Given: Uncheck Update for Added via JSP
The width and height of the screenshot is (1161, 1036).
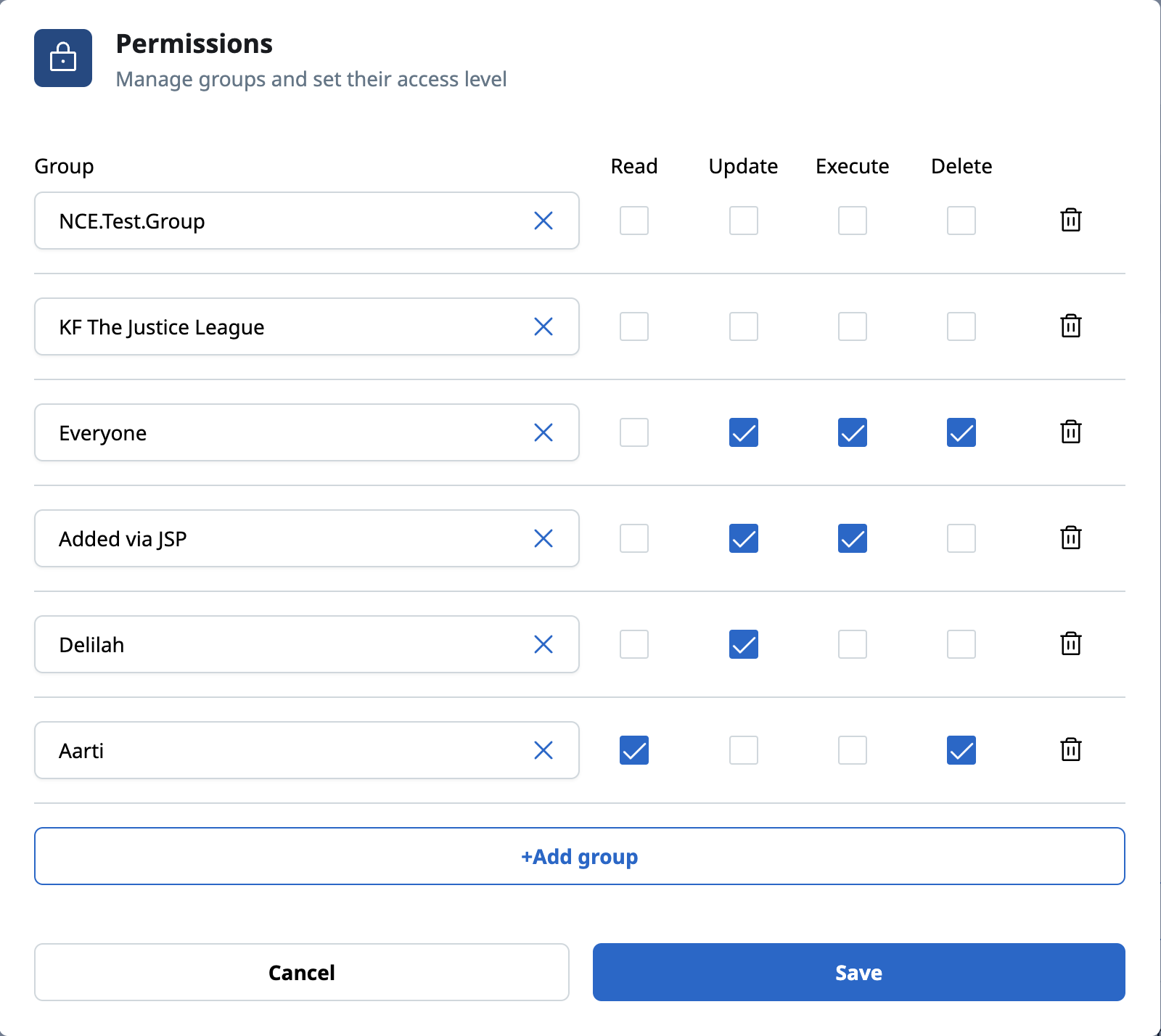Looking at the screenshot, I should [744, 538].
